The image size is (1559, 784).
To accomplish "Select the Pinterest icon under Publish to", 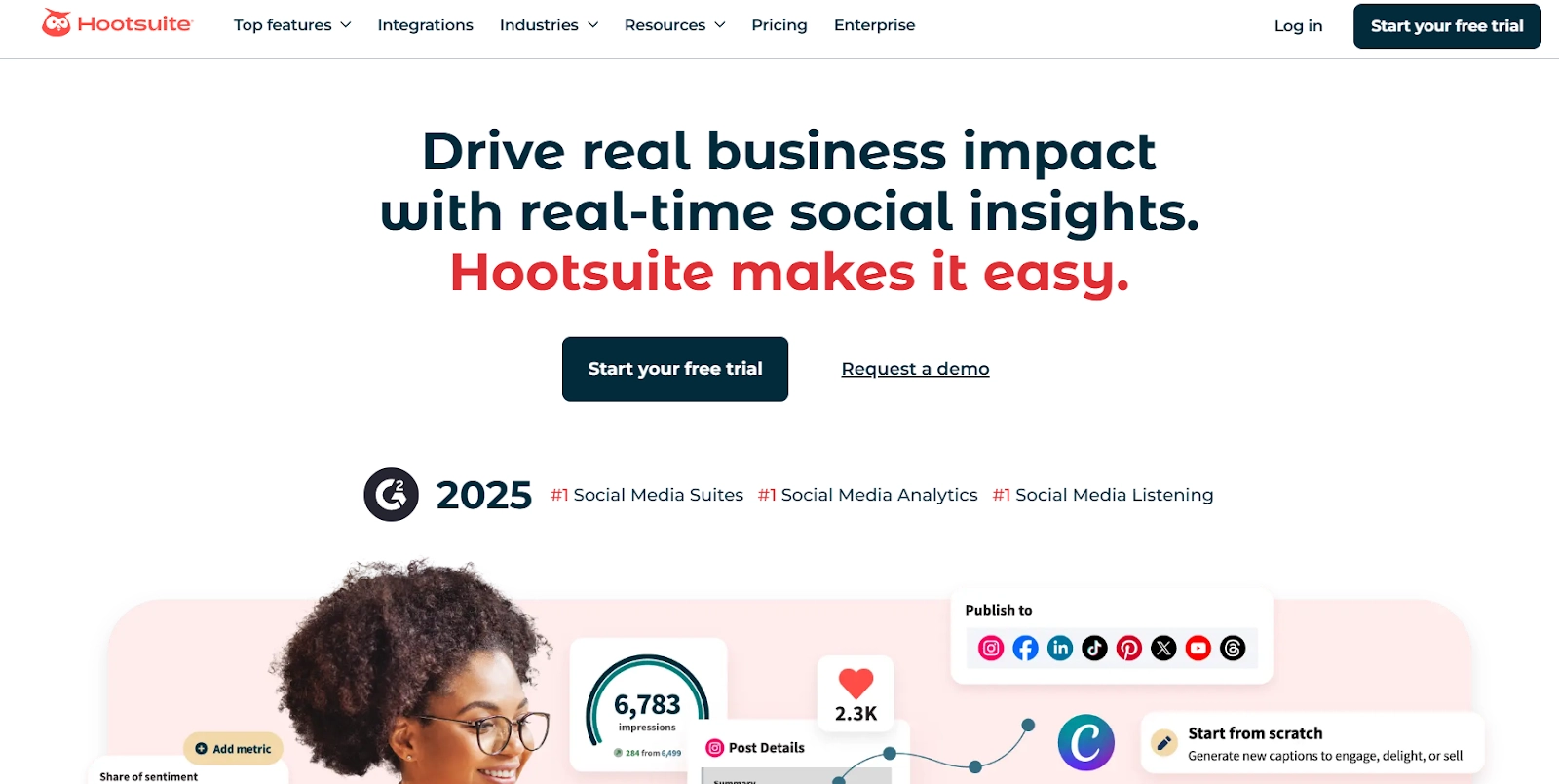I will (x=1129, y=649).
